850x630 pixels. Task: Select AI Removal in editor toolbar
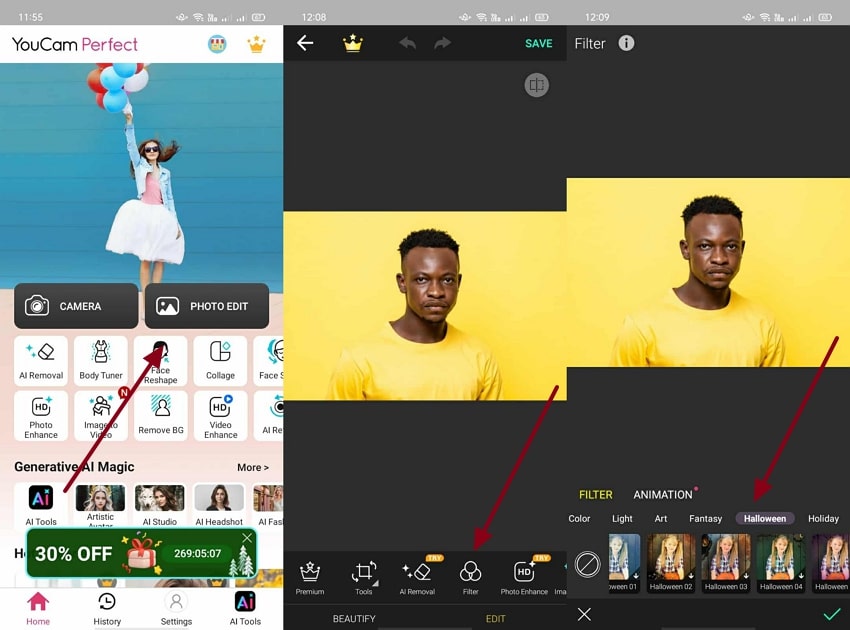coord(417,578)
